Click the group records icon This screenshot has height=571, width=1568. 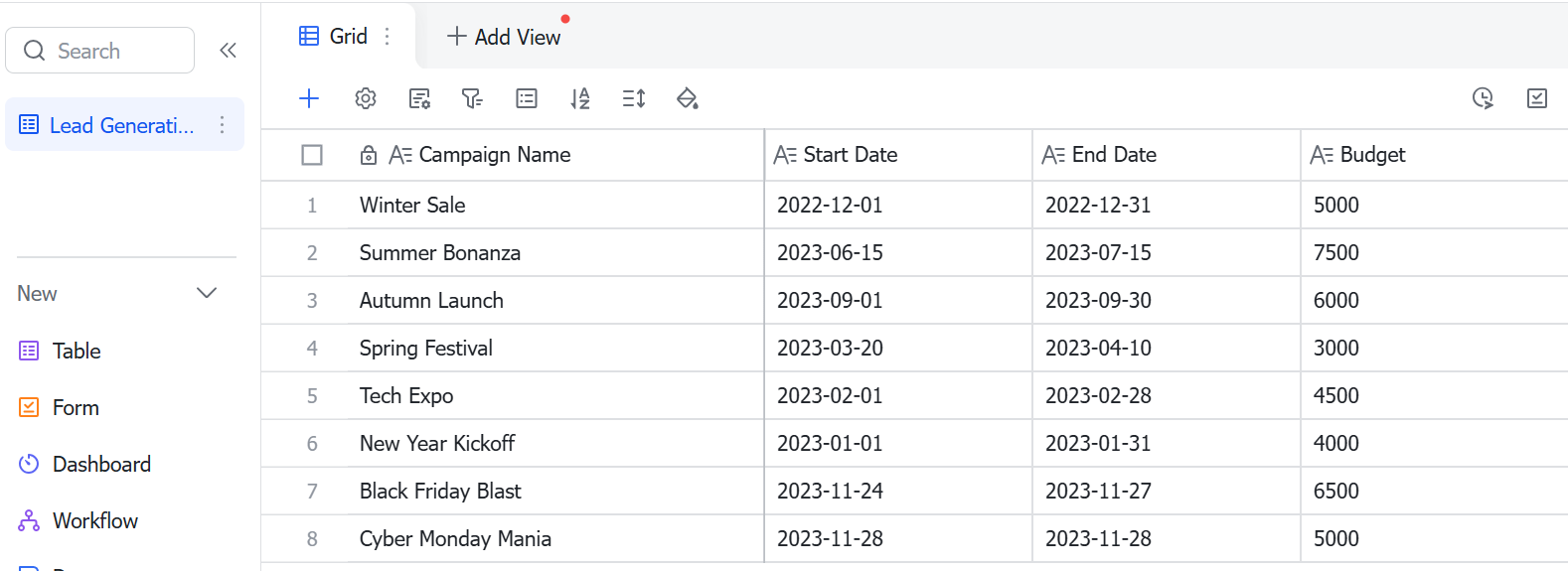point(527,98)
